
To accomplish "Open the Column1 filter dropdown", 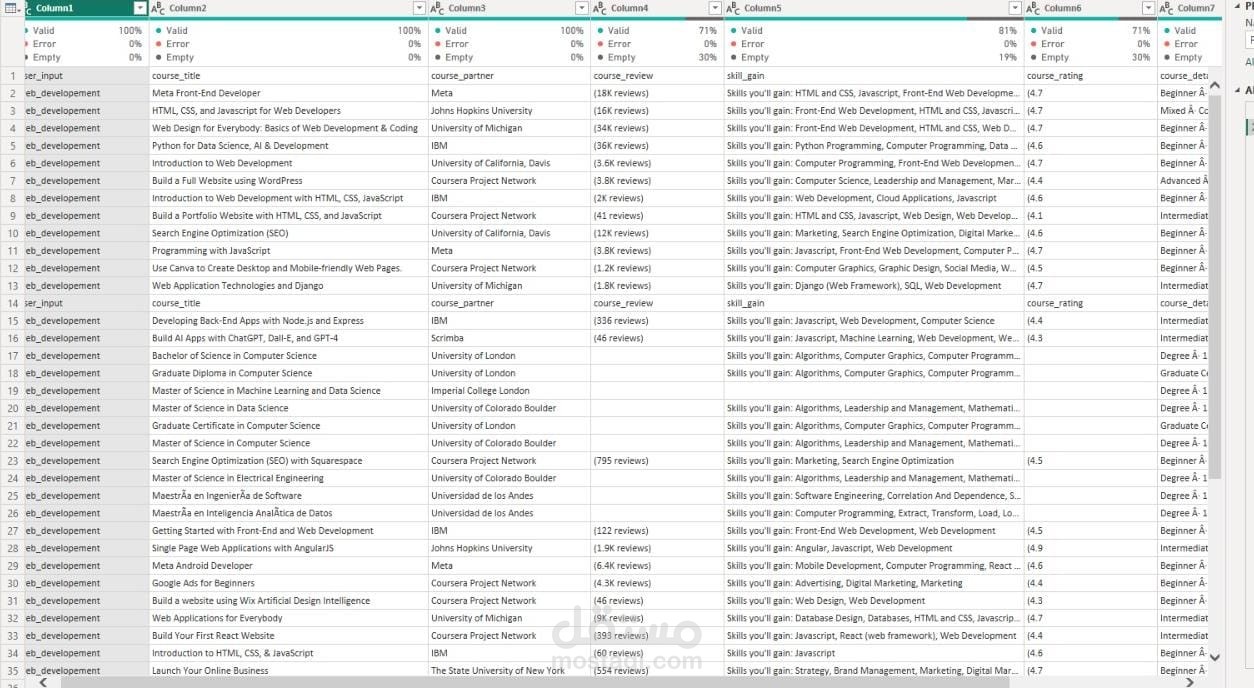I will [140, 8].
